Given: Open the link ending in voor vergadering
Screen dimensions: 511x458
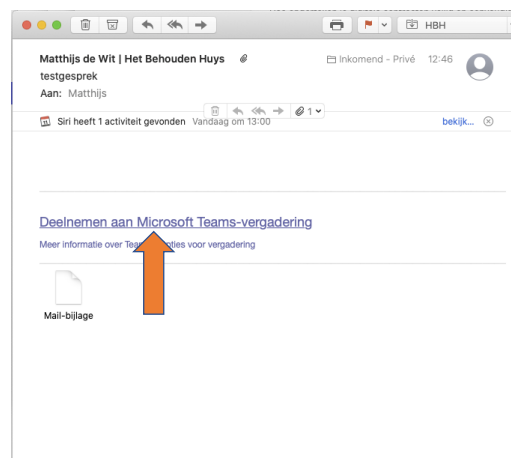Looking at the screenshot, I should [210, 244].
